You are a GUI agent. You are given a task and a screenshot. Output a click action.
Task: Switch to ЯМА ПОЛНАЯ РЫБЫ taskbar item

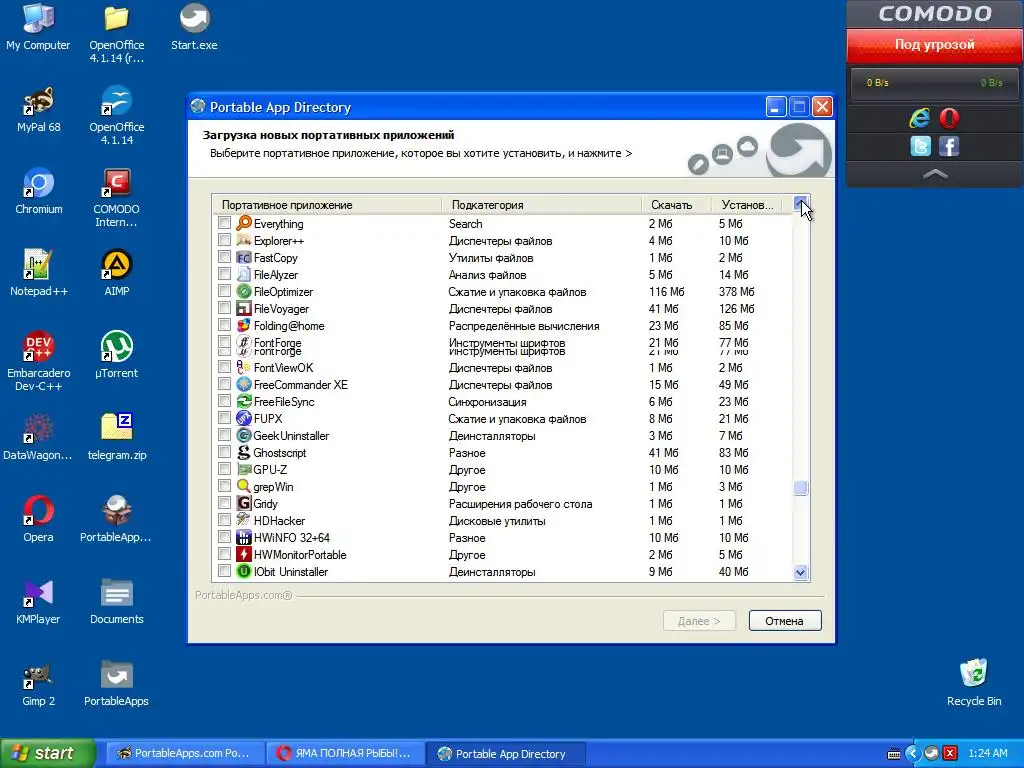tap(345, 753)
